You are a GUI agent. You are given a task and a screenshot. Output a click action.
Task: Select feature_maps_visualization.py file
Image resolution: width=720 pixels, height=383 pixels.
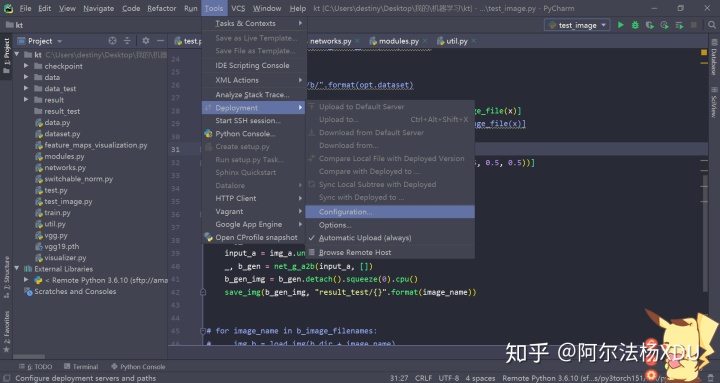click(x=96, y=145)
